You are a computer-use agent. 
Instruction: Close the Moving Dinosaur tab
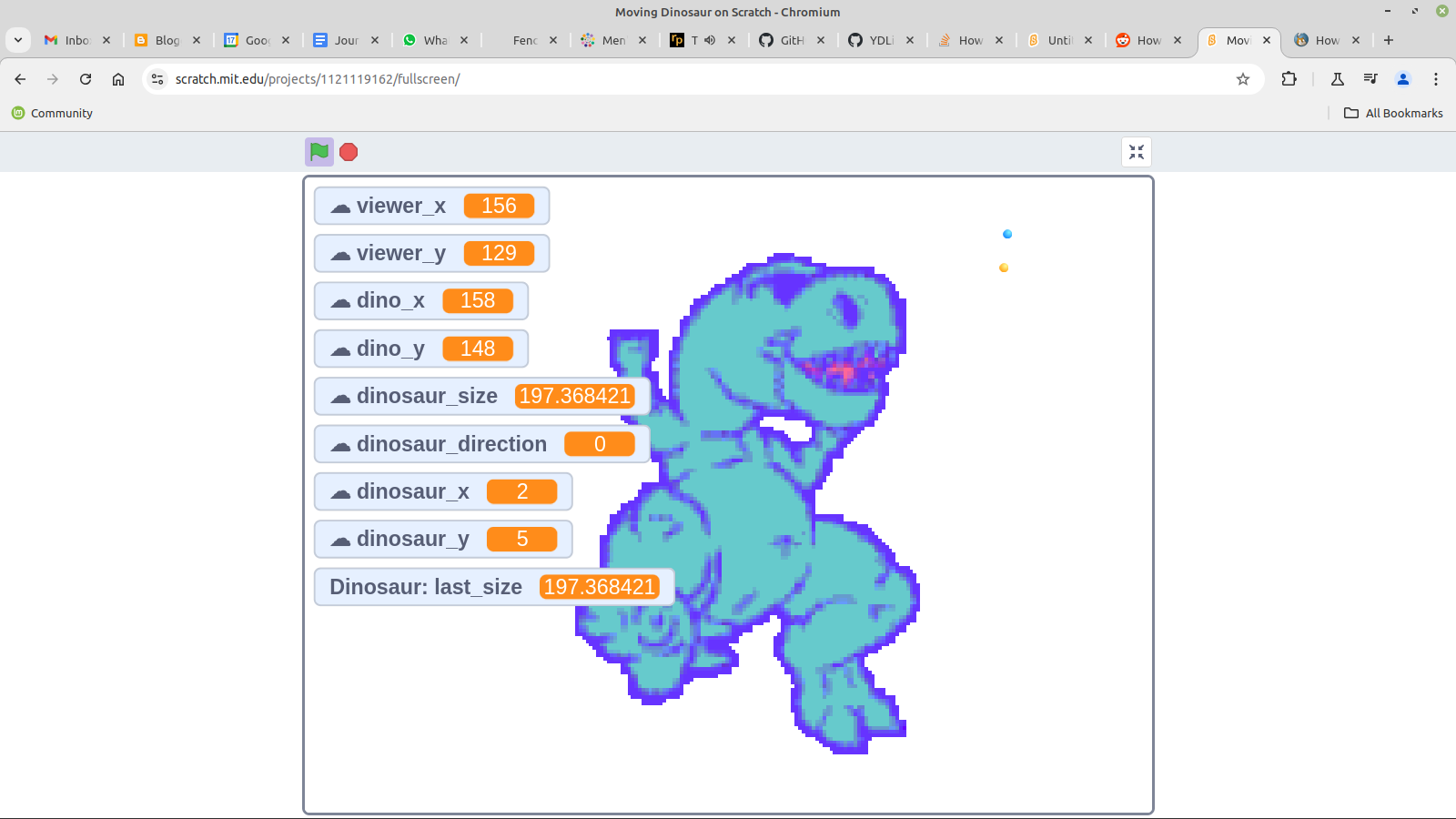1267,40
